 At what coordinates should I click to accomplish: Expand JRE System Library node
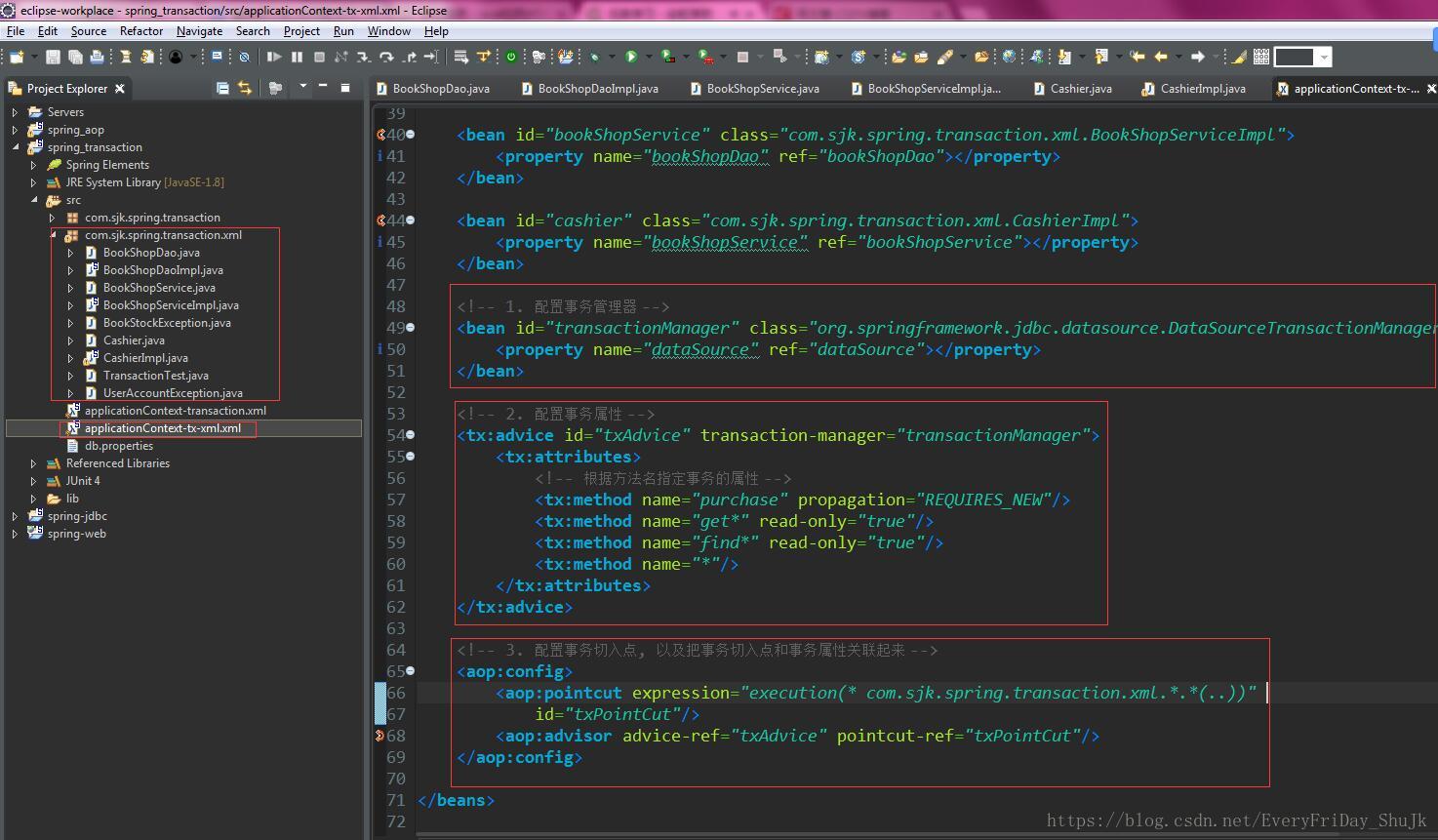tap(33, 182)
